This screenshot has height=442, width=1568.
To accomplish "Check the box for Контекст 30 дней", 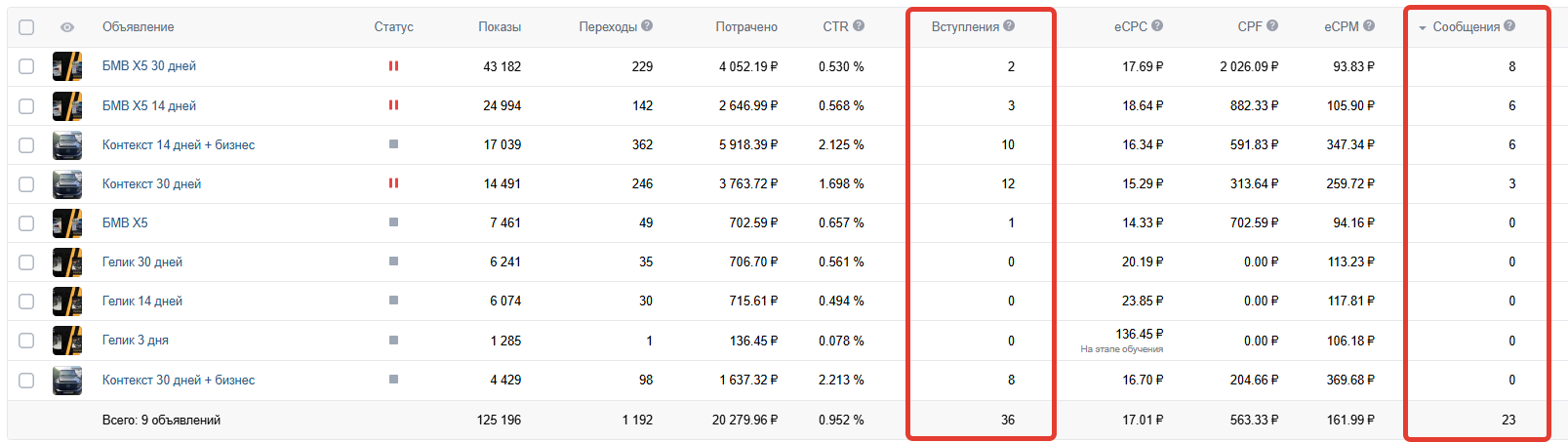I will click(x=26, y=183).
